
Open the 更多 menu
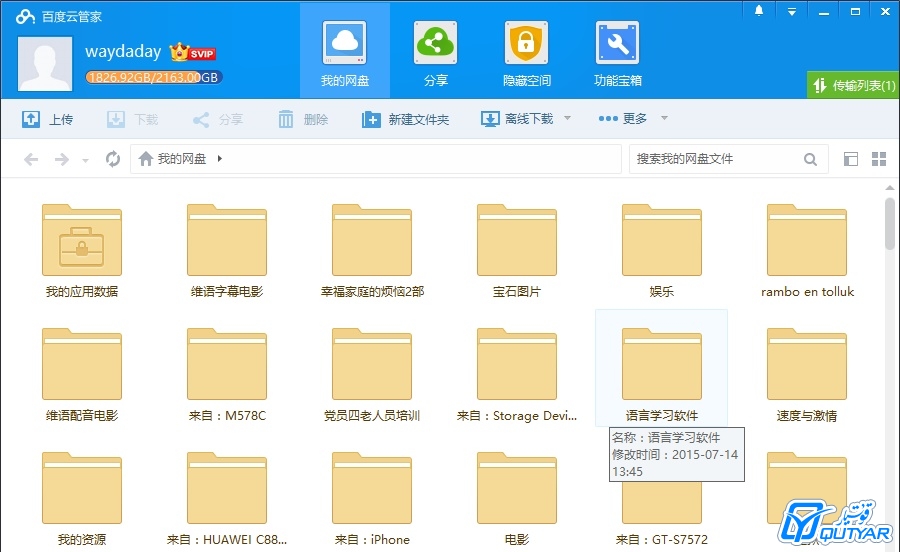[623, 118]
